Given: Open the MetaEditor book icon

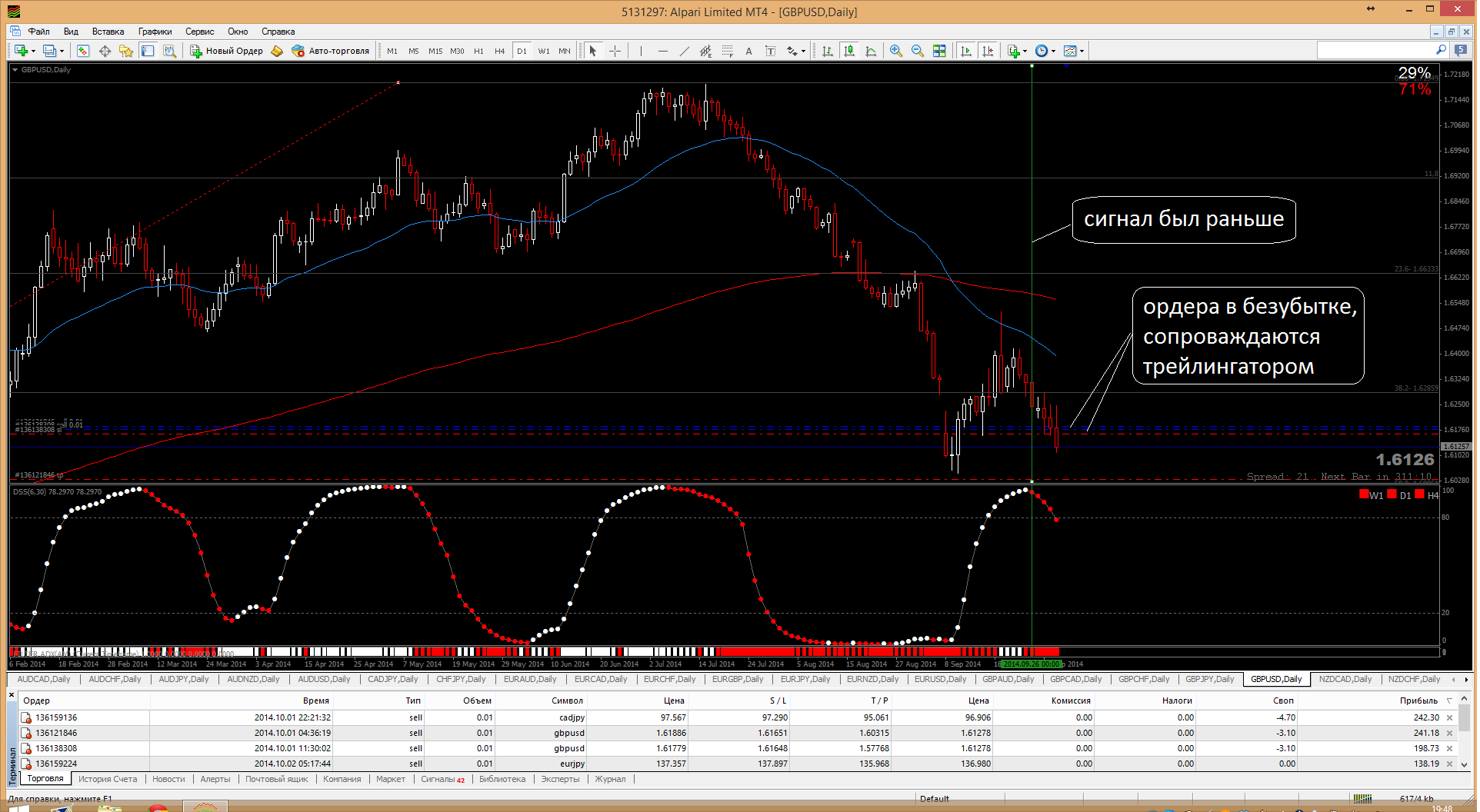Looking at the screenshot, I should tap(277, 51).
